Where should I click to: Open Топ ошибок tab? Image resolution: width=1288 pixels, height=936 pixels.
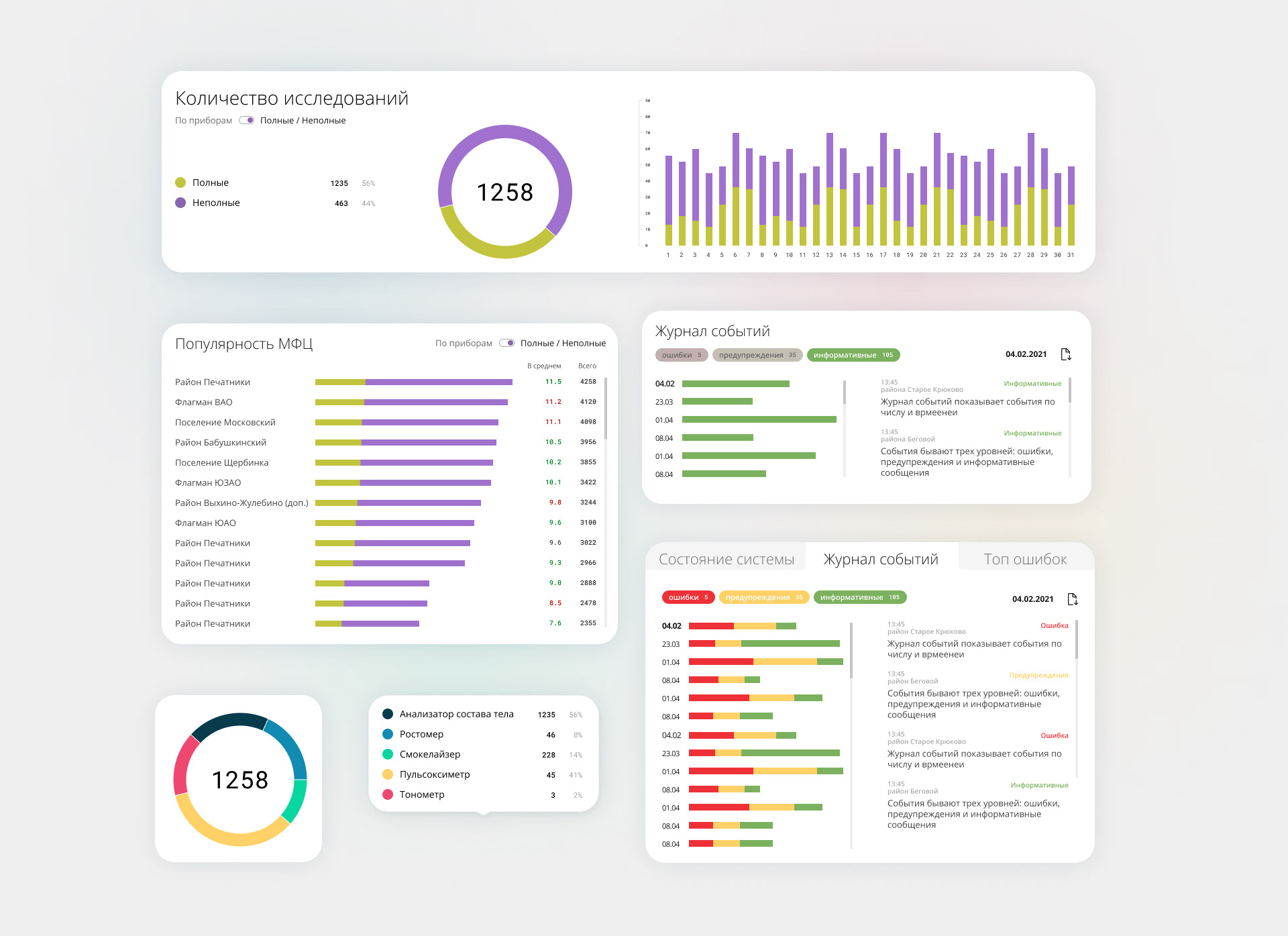(x=1024, y=559)
